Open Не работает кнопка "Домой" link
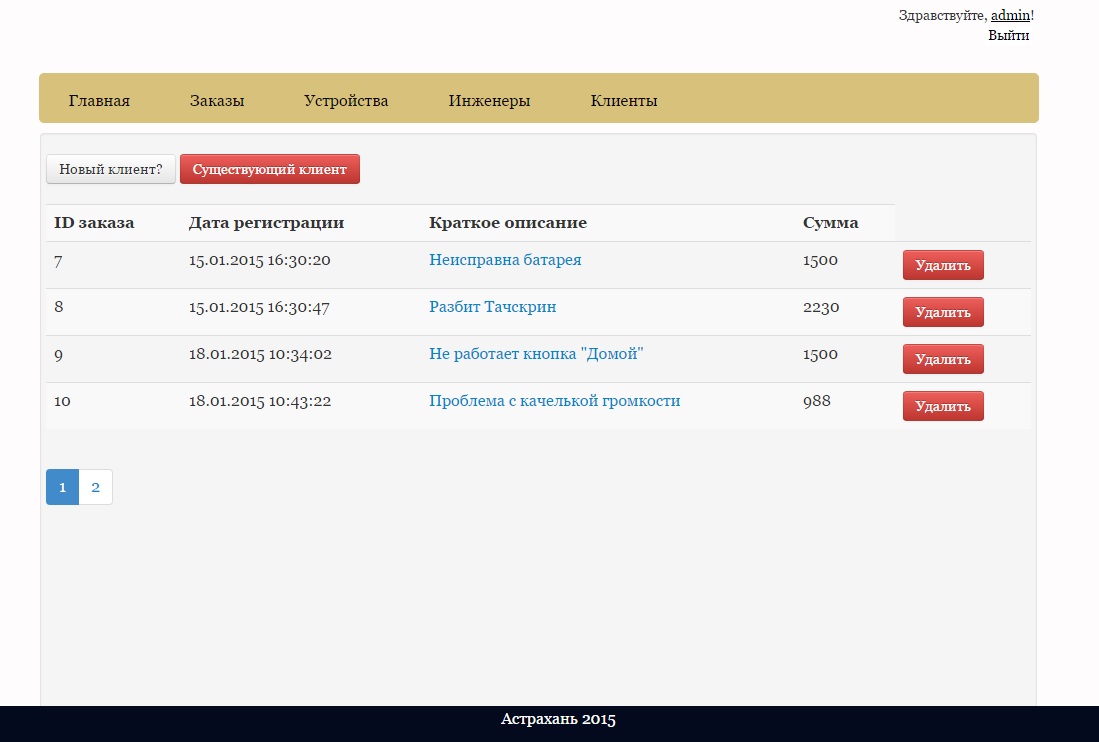This screenshot has height=742, width=1099. pyautogui.click(x=536, y=354)
